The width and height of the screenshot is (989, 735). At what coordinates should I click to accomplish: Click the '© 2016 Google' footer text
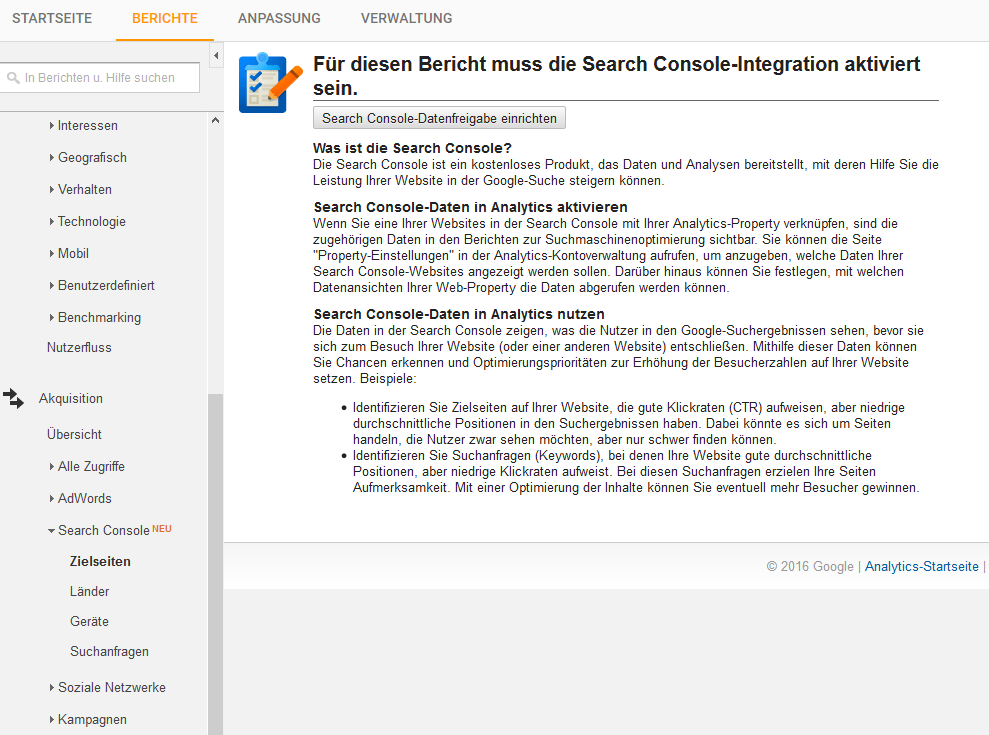(810, 567)
